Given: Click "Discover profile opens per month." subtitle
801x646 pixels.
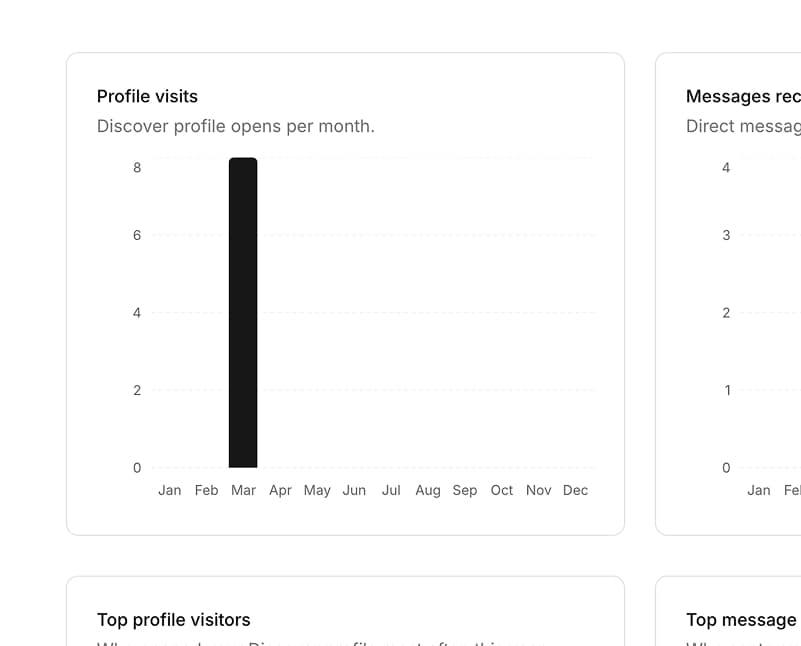Looking at the screenshot, I should (x=235, y=126).
